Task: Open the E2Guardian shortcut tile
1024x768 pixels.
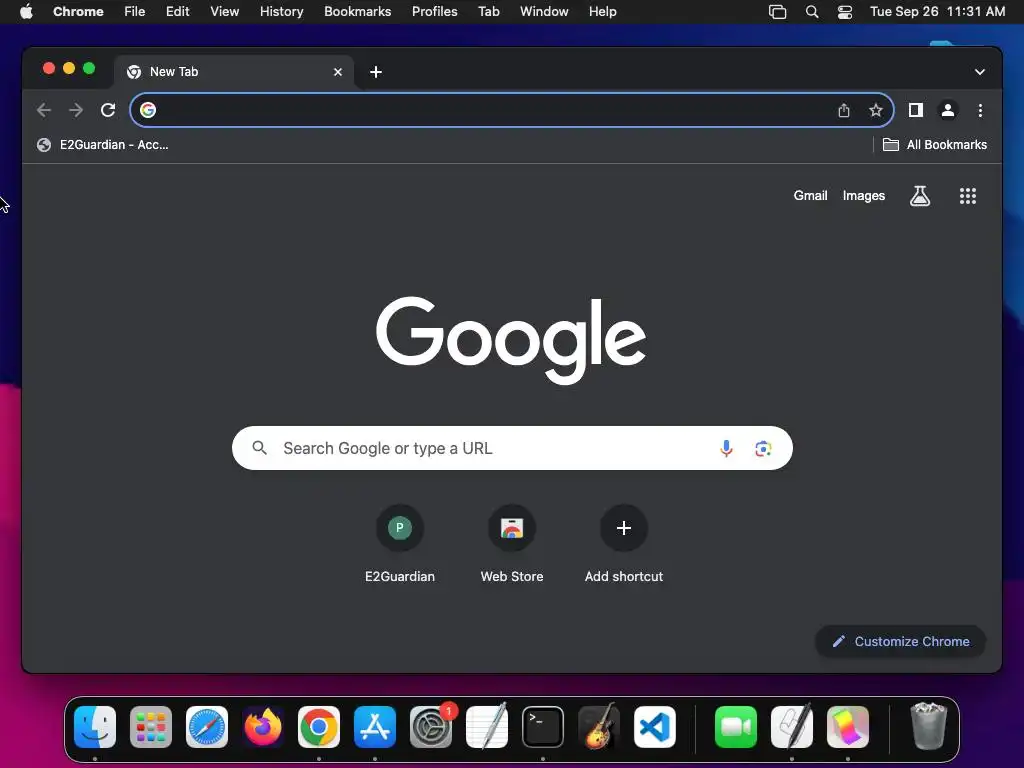Action: [x=400, y=544]
